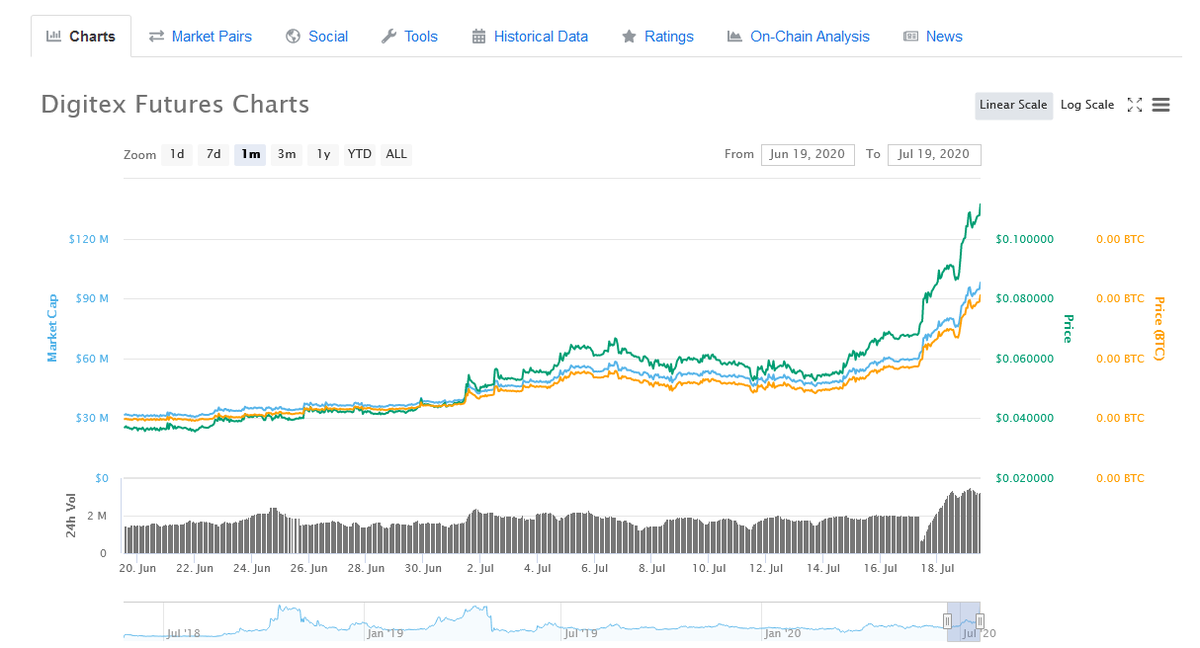
Task: Click the orange Price (BTC) axis label
Action: [1159, 328]
